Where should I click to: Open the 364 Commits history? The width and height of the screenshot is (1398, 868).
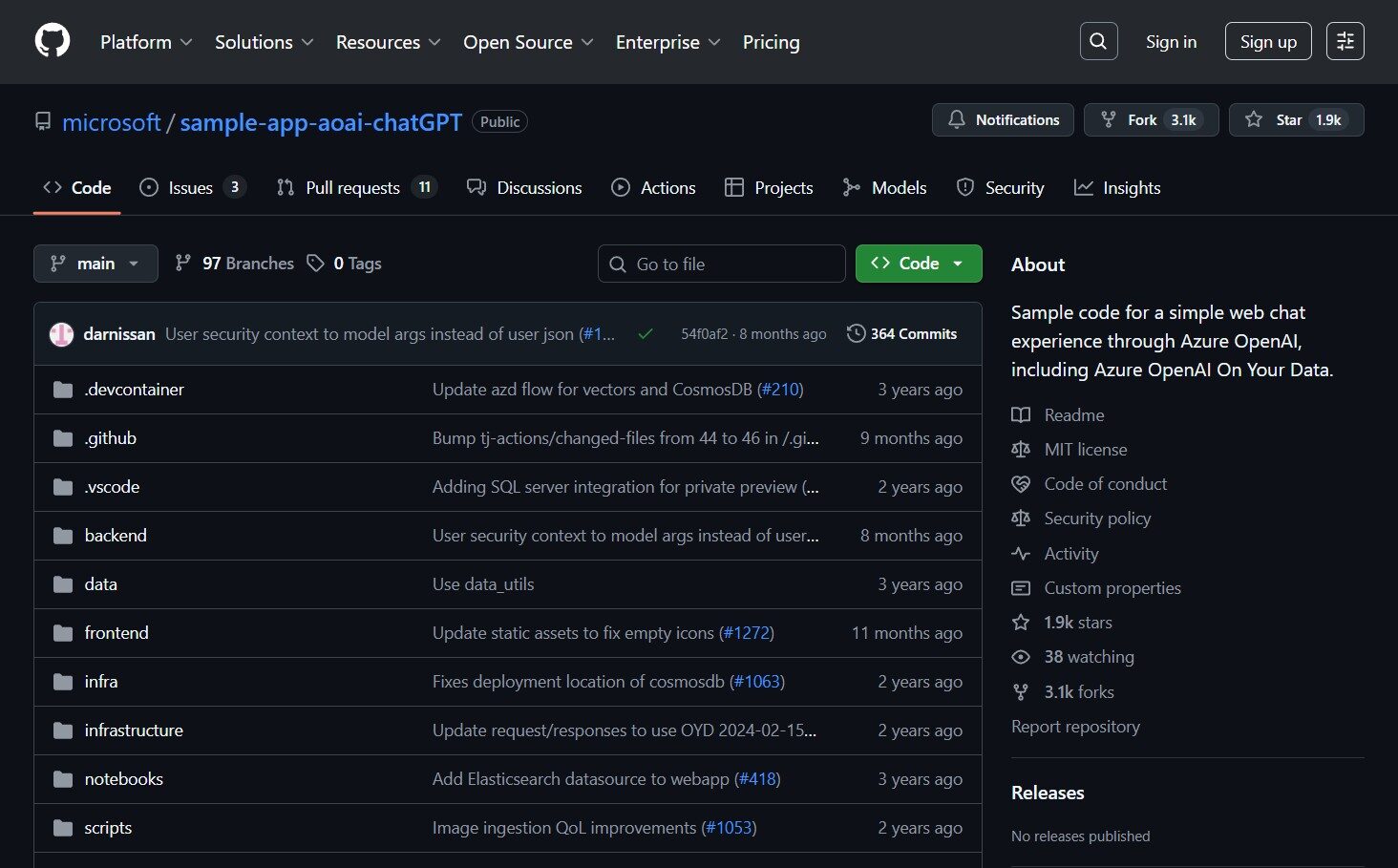[x=901, y=334]
